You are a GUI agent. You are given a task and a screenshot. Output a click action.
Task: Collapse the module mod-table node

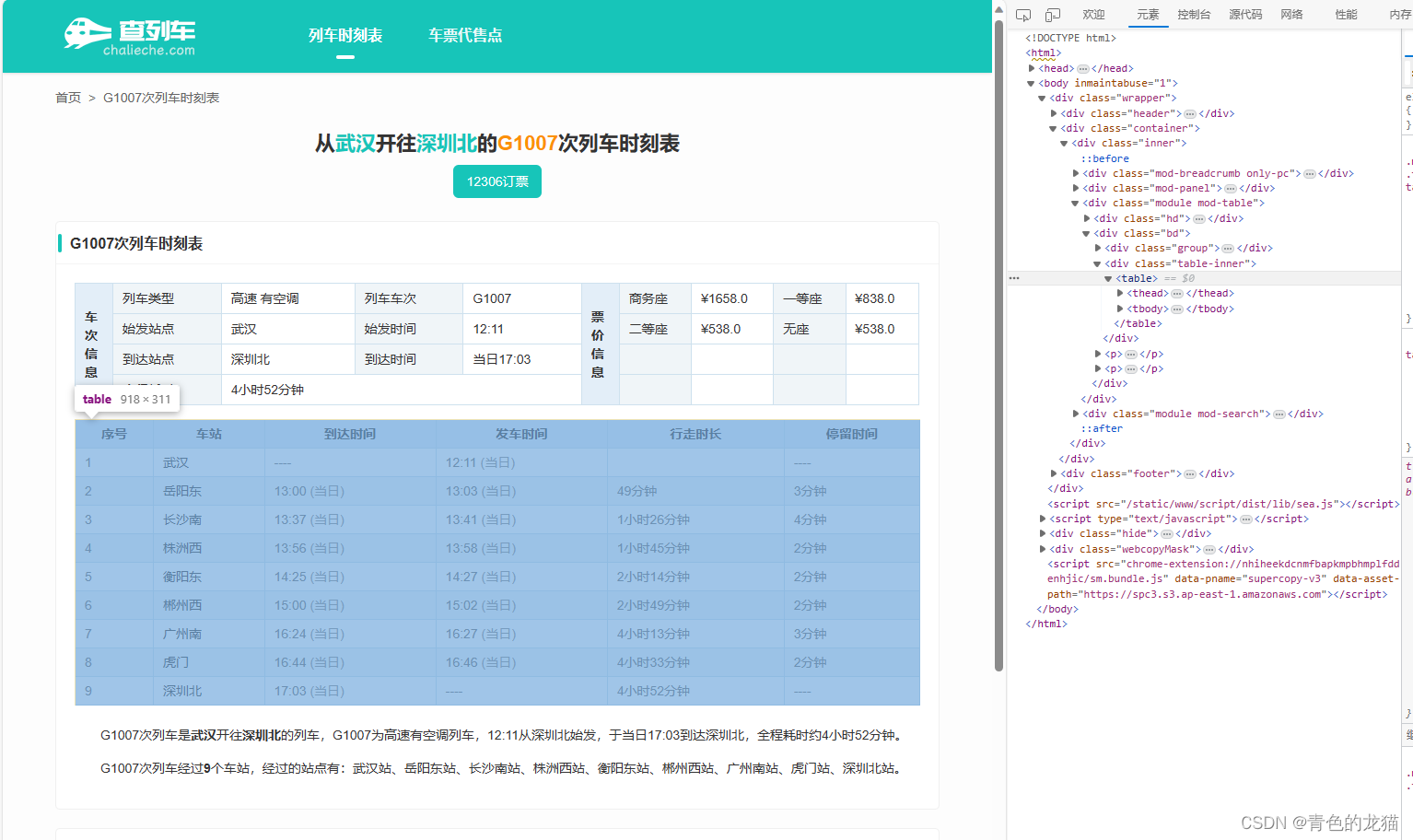pyautogui.click(x=1076, y=203)
